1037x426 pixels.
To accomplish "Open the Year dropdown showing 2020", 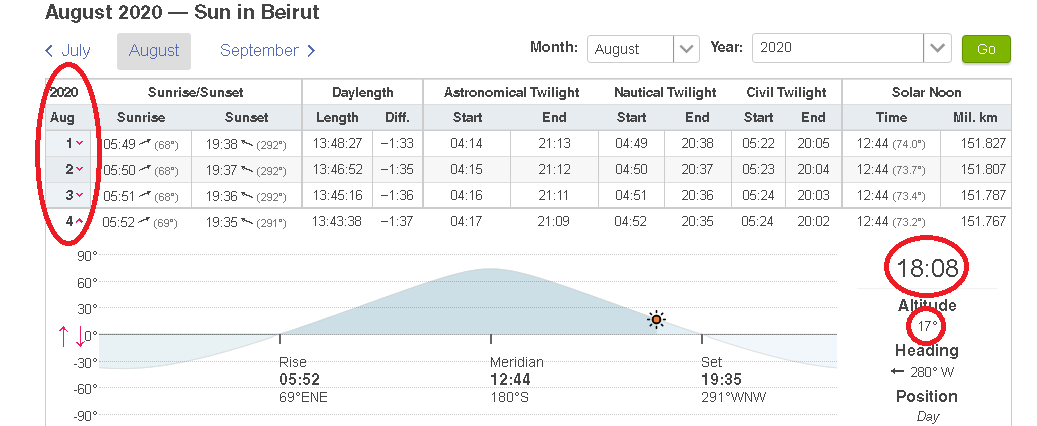I will tap(852, 48).
